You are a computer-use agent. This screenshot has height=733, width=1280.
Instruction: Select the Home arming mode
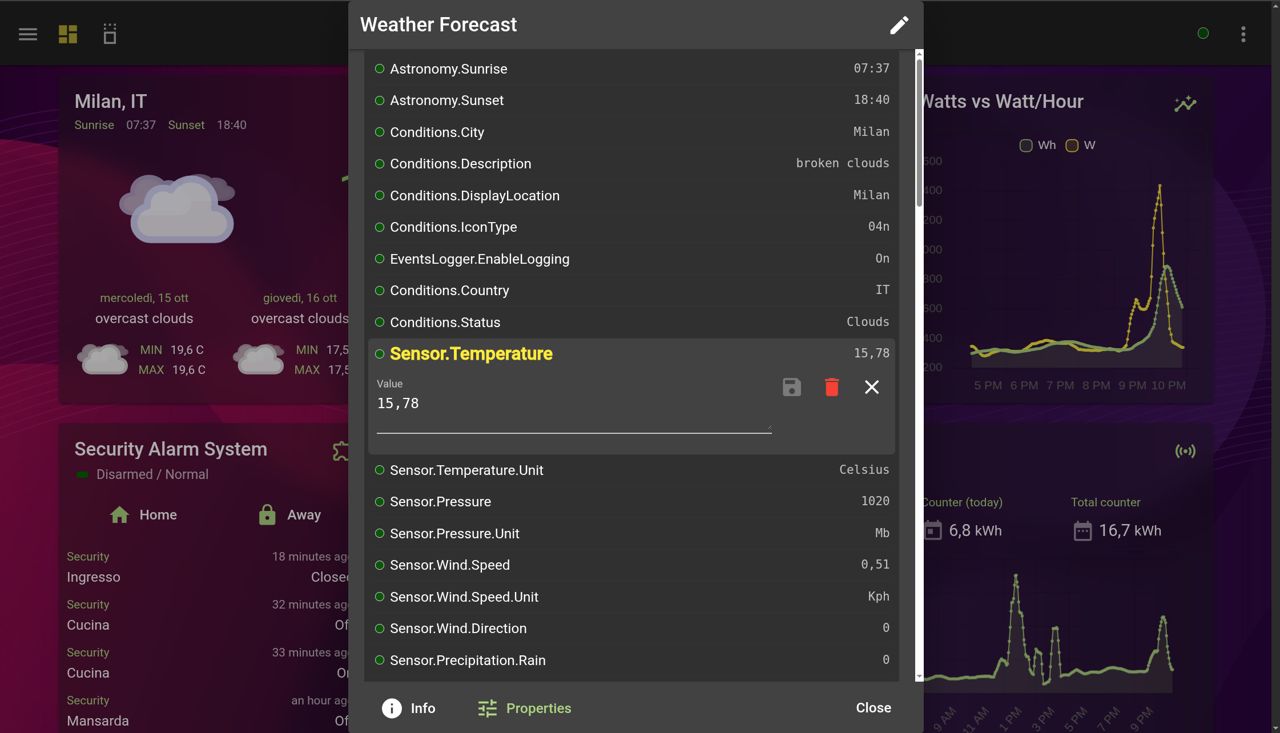pyautogui.click(x=143, y=515)
